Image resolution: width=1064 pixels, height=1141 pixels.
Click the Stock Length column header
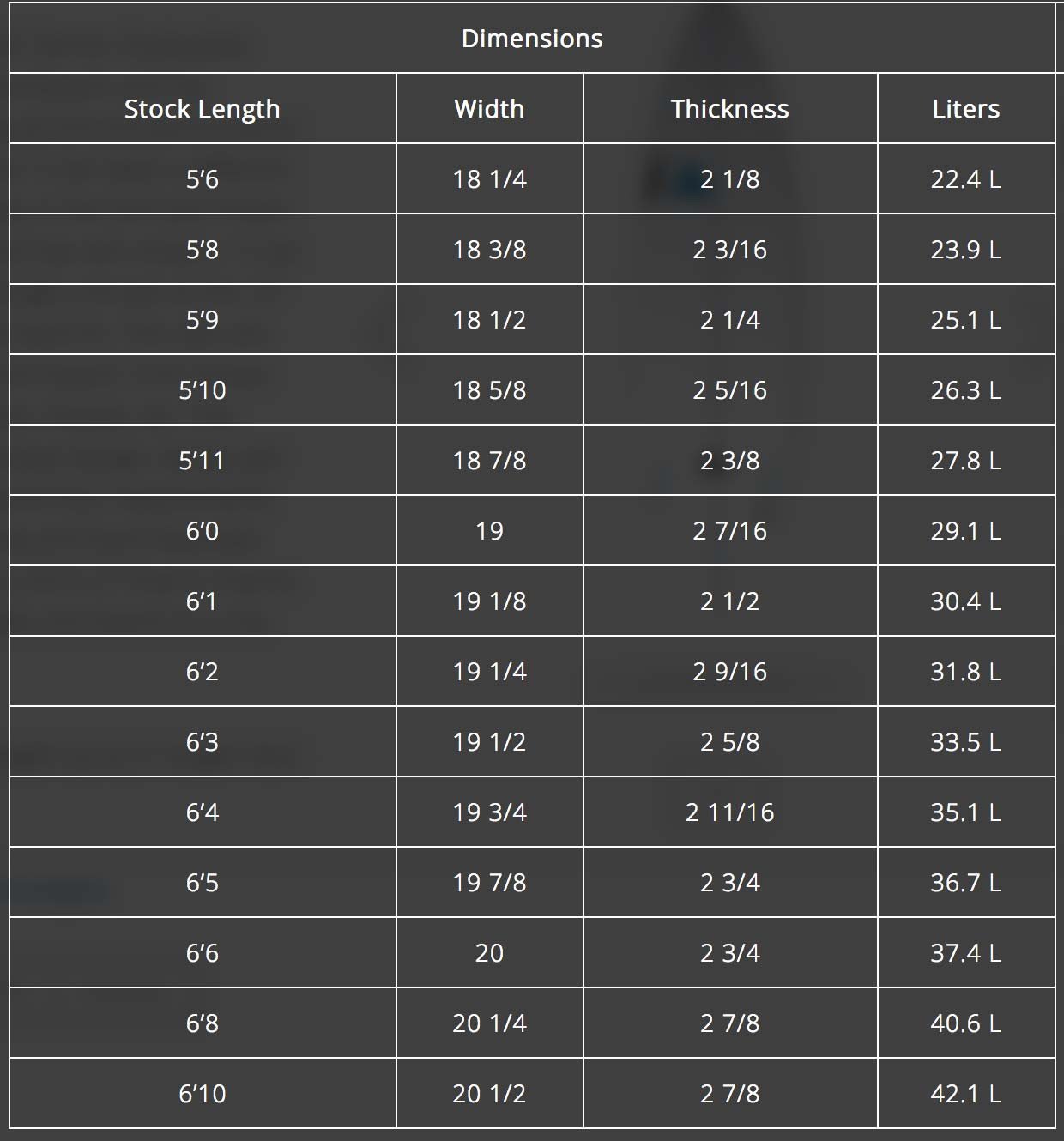(203, 109)
